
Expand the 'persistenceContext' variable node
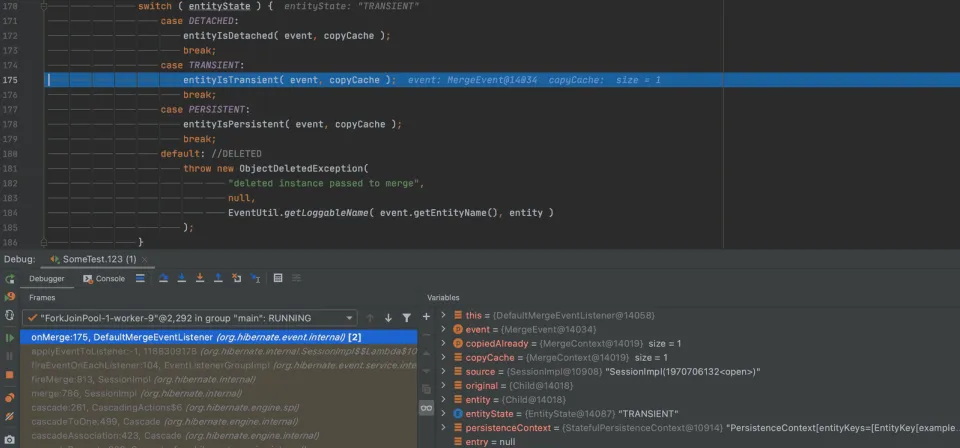click(x=443, y=428)
